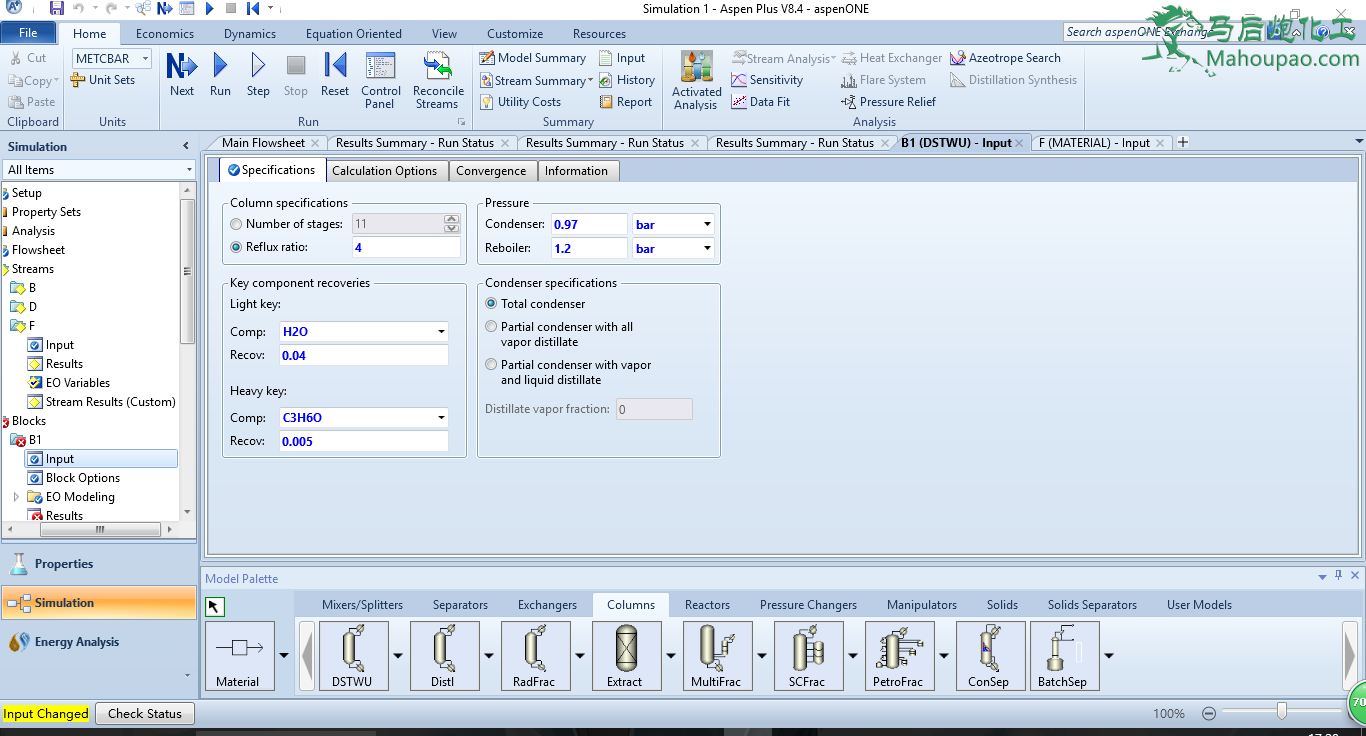
Task: Open Model Summary
Action: (x=532, y=58)
